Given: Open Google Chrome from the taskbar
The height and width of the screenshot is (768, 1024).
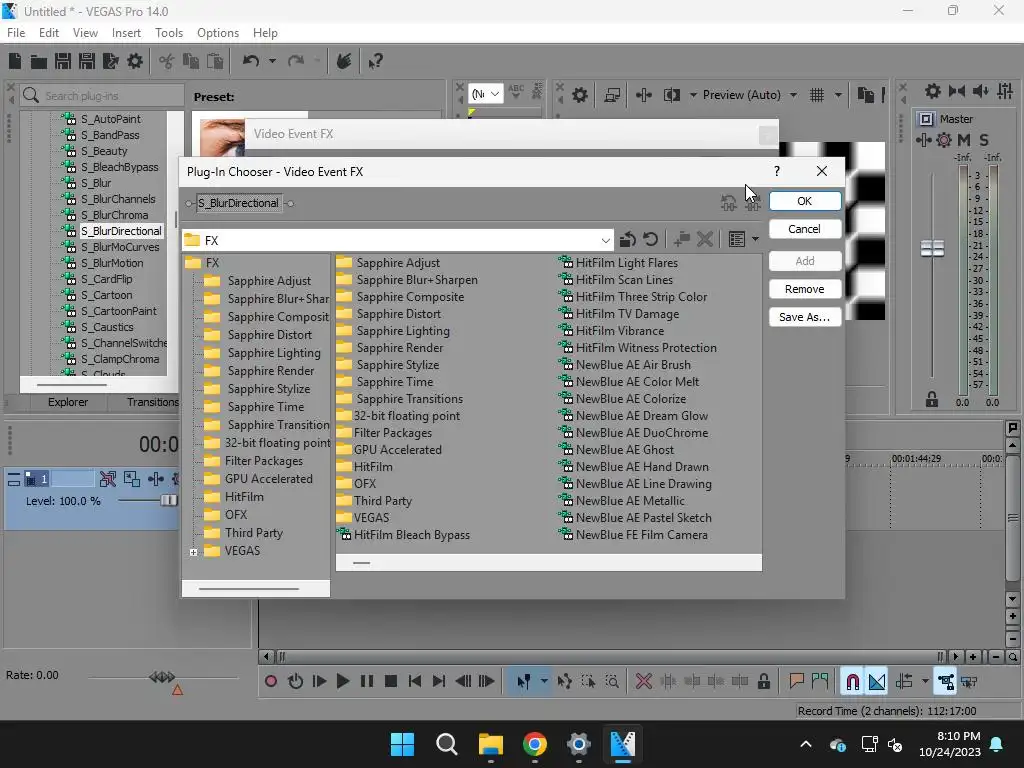Looking at the screenshot, I should [534, 744].
